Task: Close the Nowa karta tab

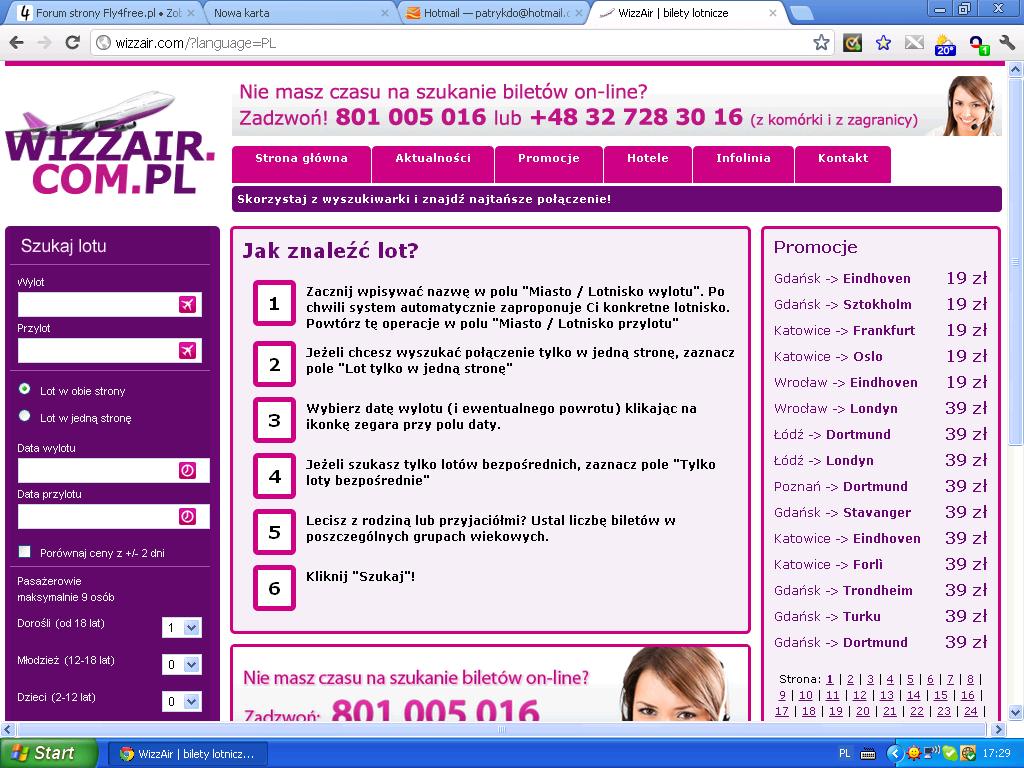Action: point(385,13)
